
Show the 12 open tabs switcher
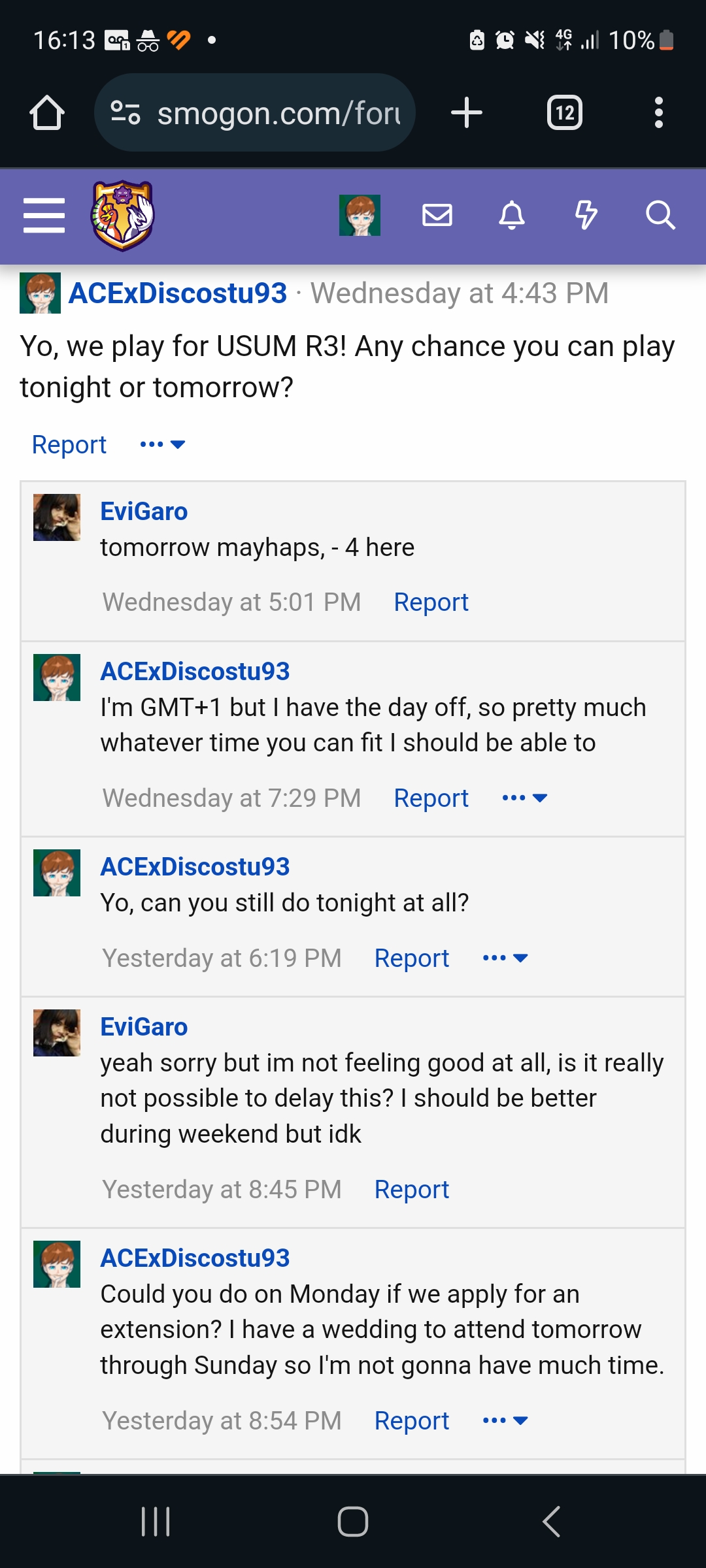point(564,113)
